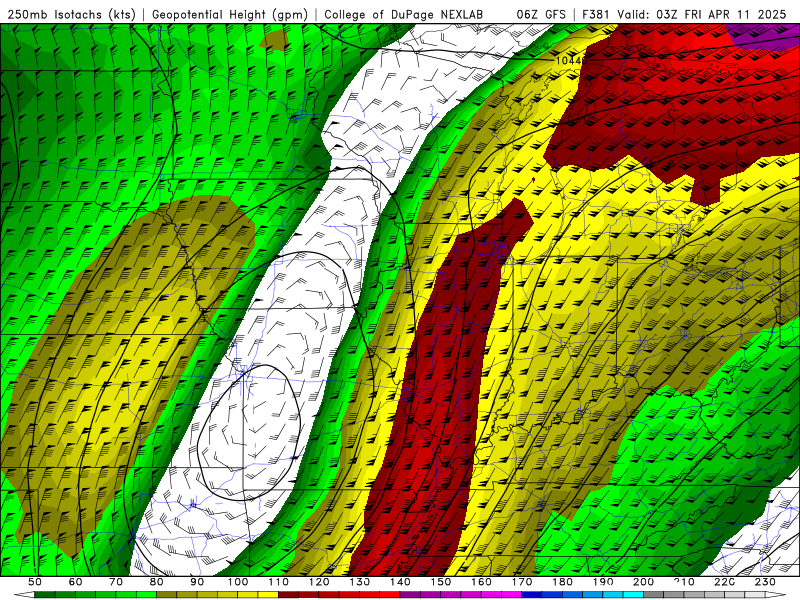Screen dimensions: 800x600
Task: Click the 'Valid: 03Z FRI APR 11 2025' text
Action: tap(702, 14)
